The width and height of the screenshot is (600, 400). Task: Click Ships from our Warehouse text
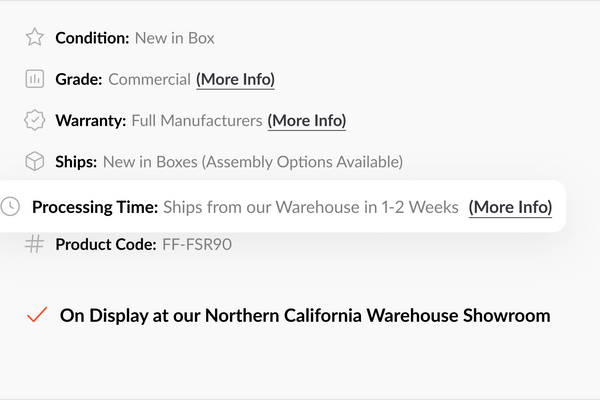tap(311, 207)
